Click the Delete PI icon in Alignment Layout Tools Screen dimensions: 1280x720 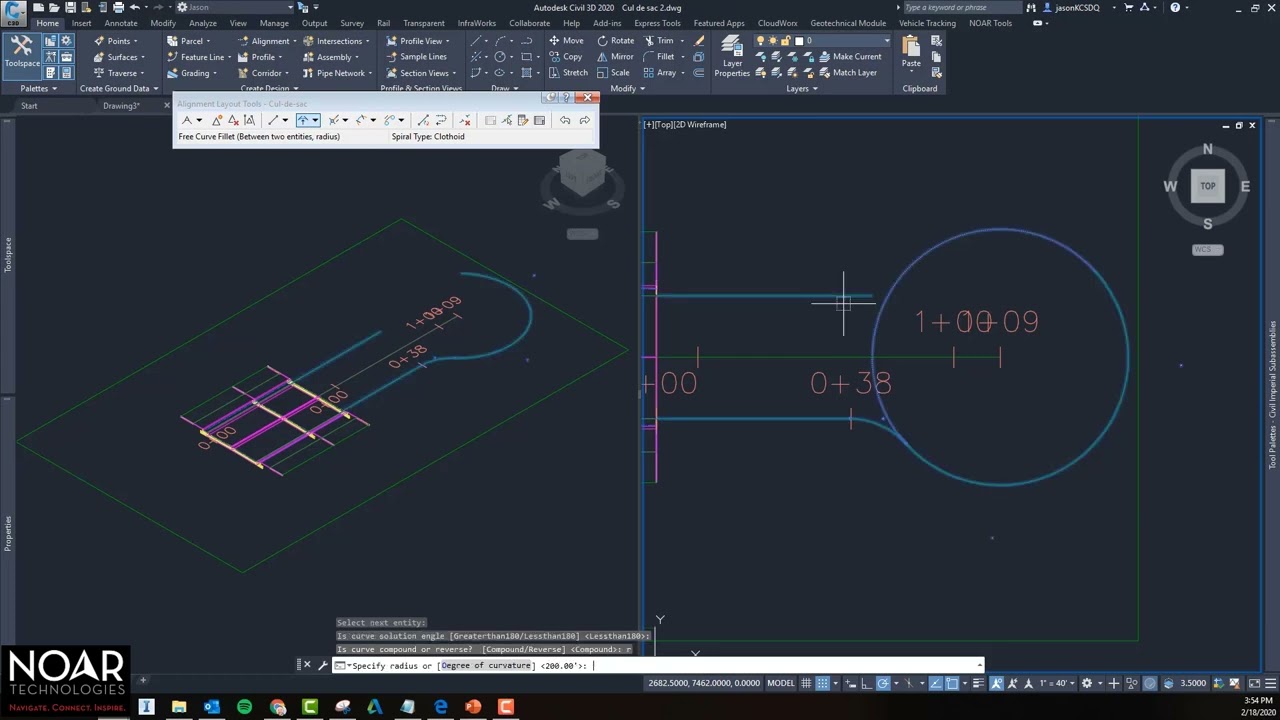pos(233,120)
